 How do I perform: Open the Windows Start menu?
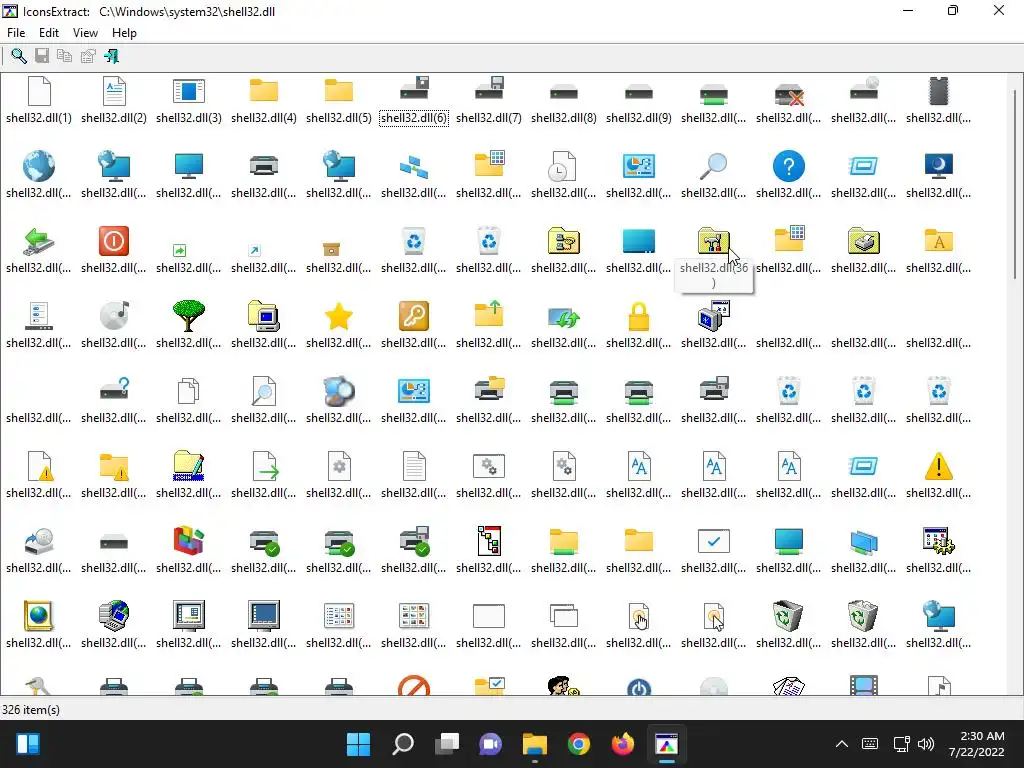pyautogui.click(x=358, y=744)
